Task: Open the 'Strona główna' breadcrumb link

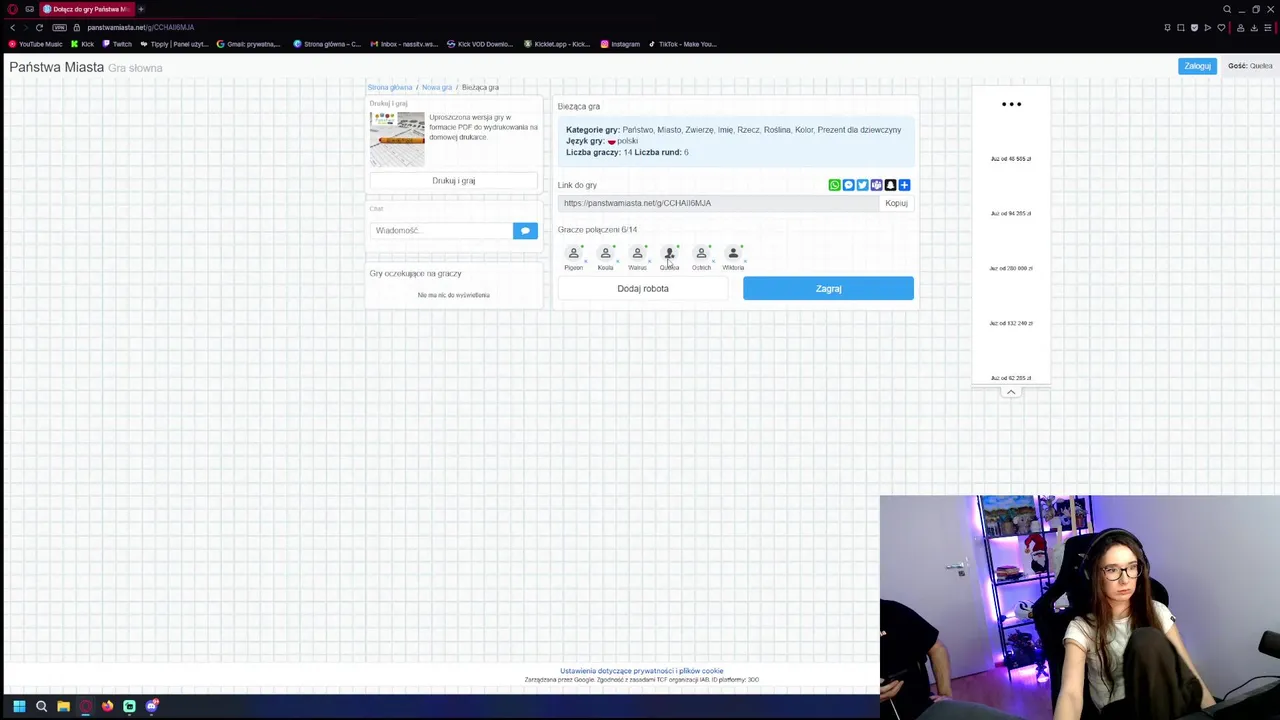Action: pyautogui.click(x=390, y=87)
